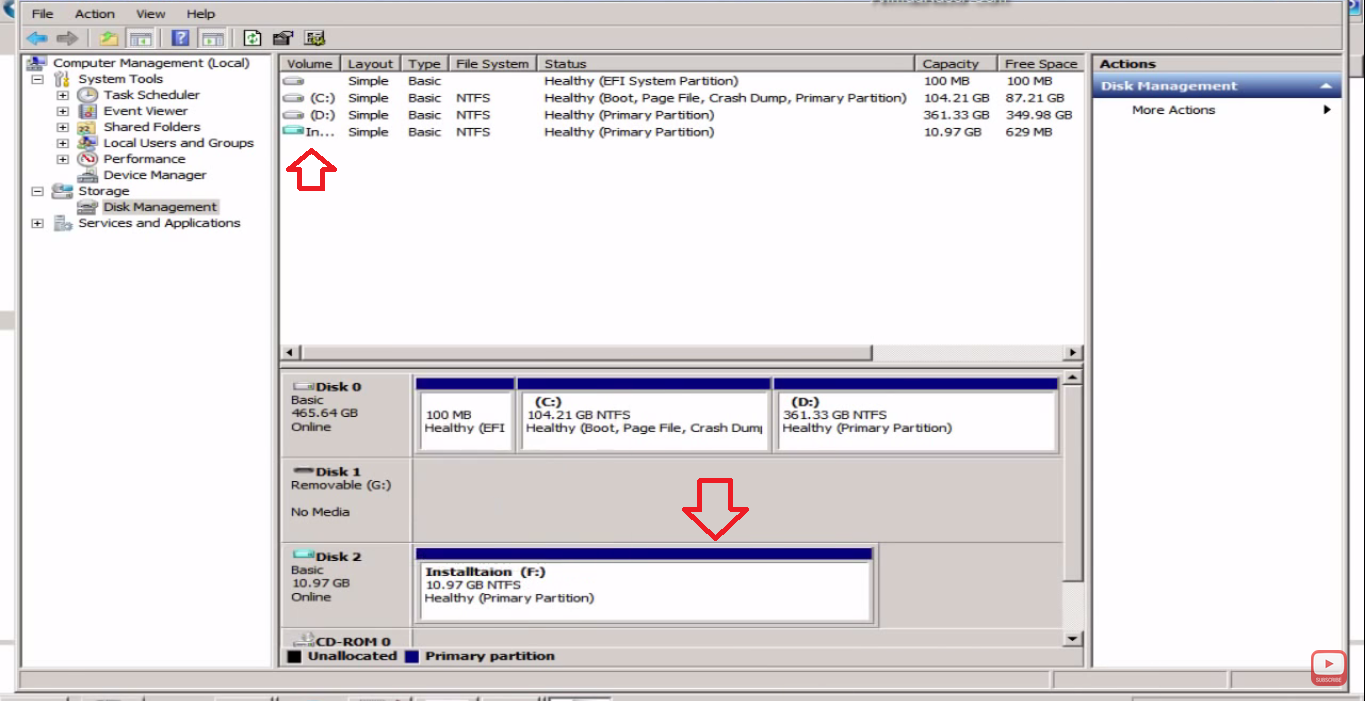
Task: Select the Disk 0 label box
Action: 346,415
